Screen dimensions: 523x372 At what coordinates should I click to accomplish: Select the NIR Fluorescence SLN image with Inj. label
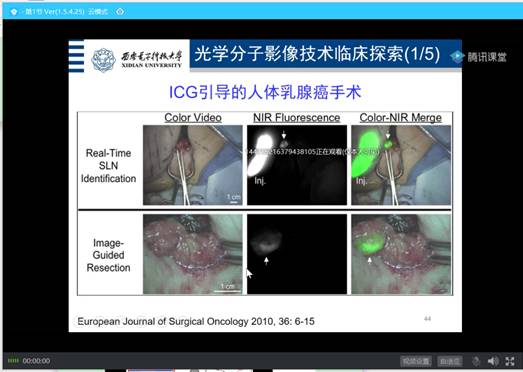pyautogui.click(x=297, y=165)
